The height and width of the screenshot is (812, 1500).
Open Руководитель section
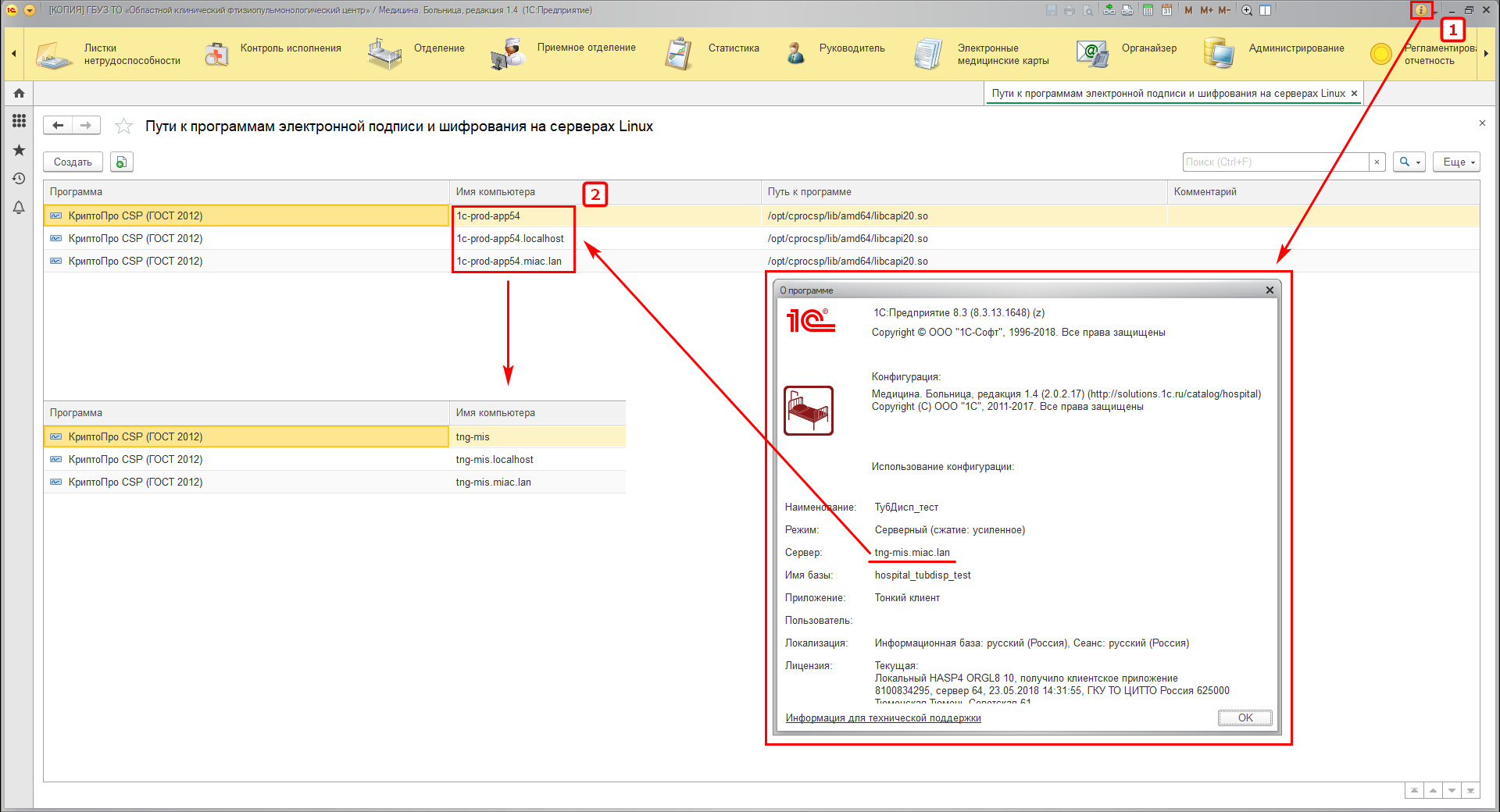[836, 54]
